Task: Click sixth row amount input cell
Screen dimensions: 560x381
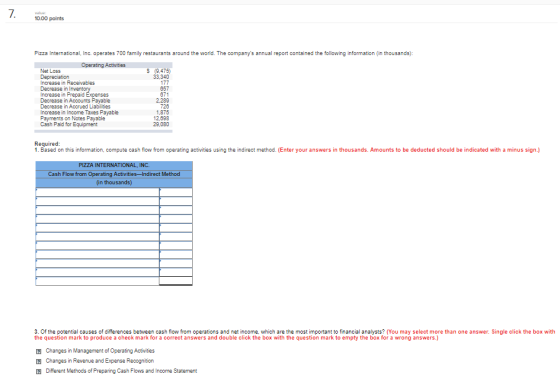Action: tap(176, 237)
